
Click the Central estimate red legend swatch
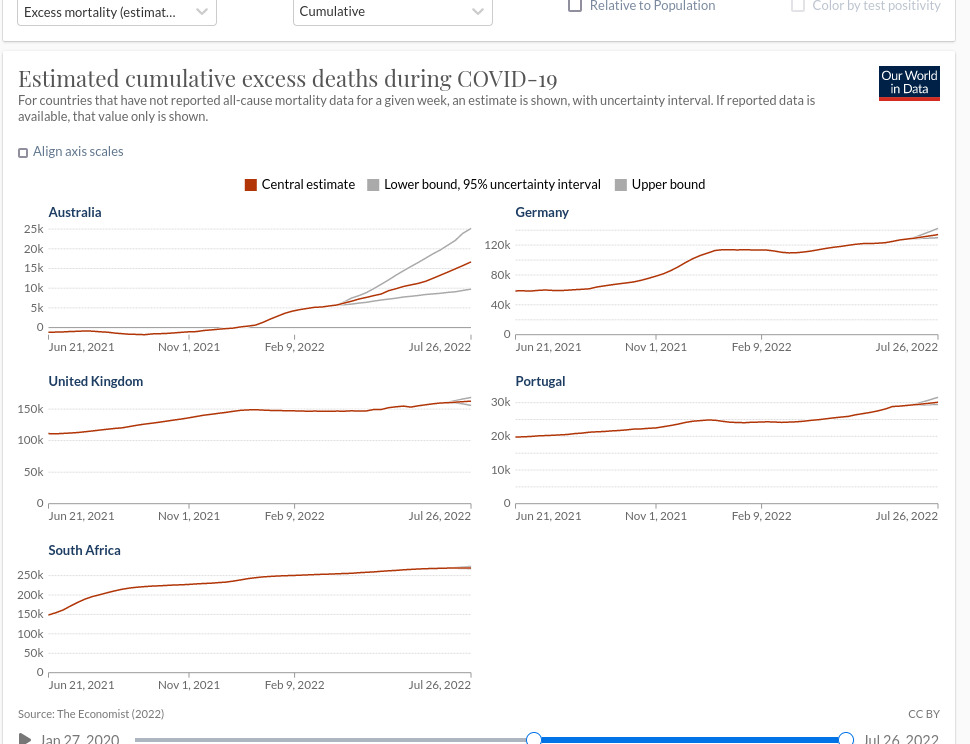251,185
